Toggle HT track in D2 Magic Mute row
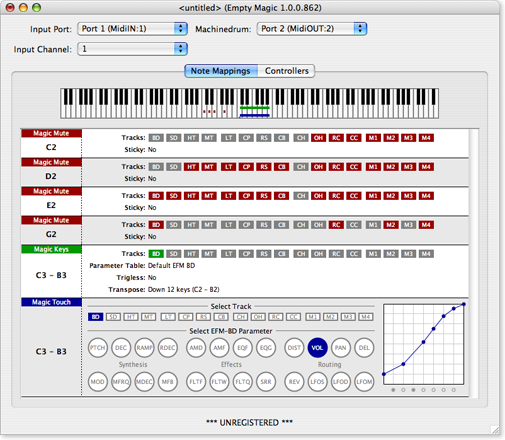The height and width of the screenshot is (440, 505). pos(191,167)
